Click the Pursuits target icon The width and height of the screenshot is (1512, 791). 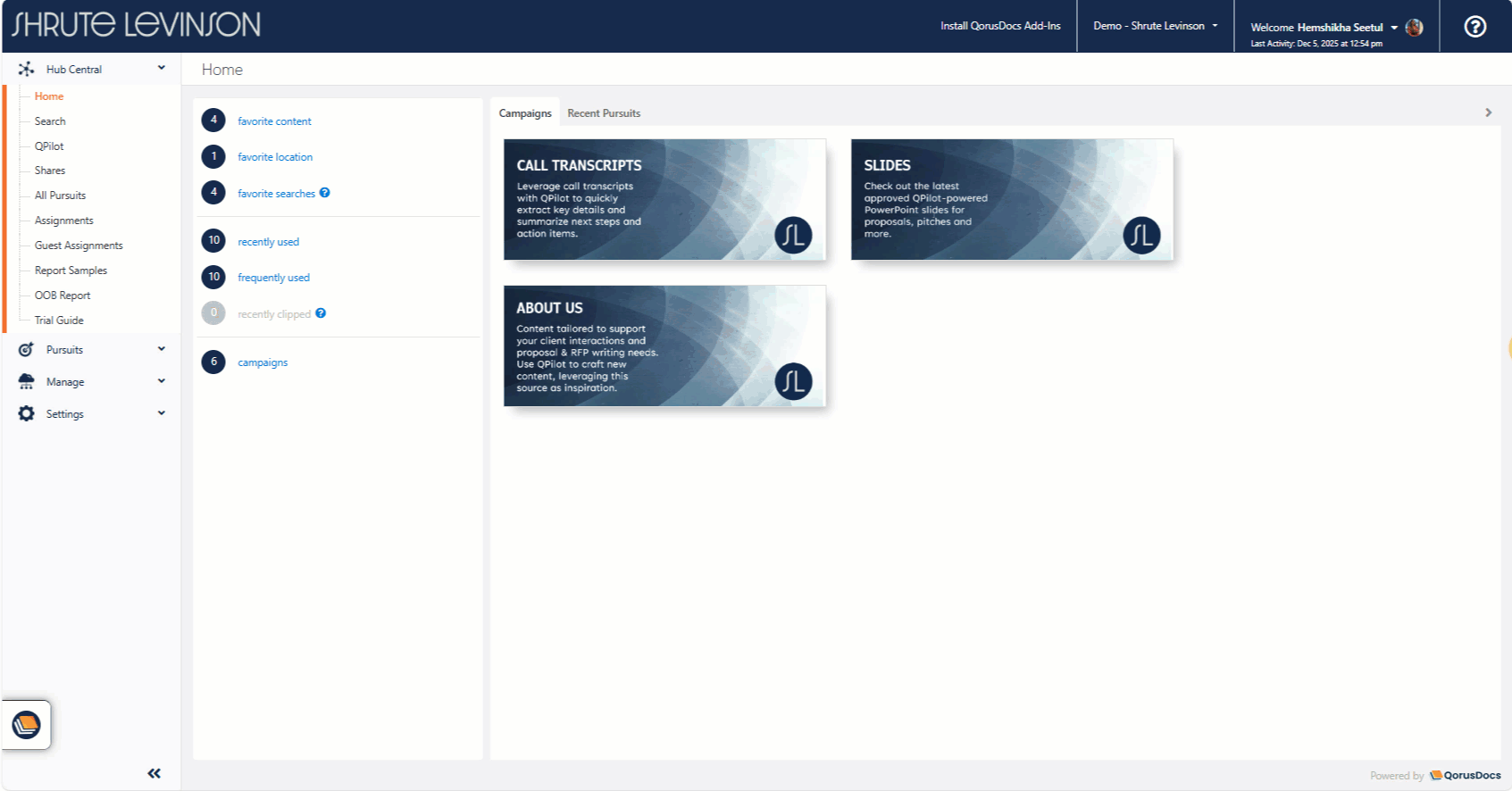click(27, 349)
